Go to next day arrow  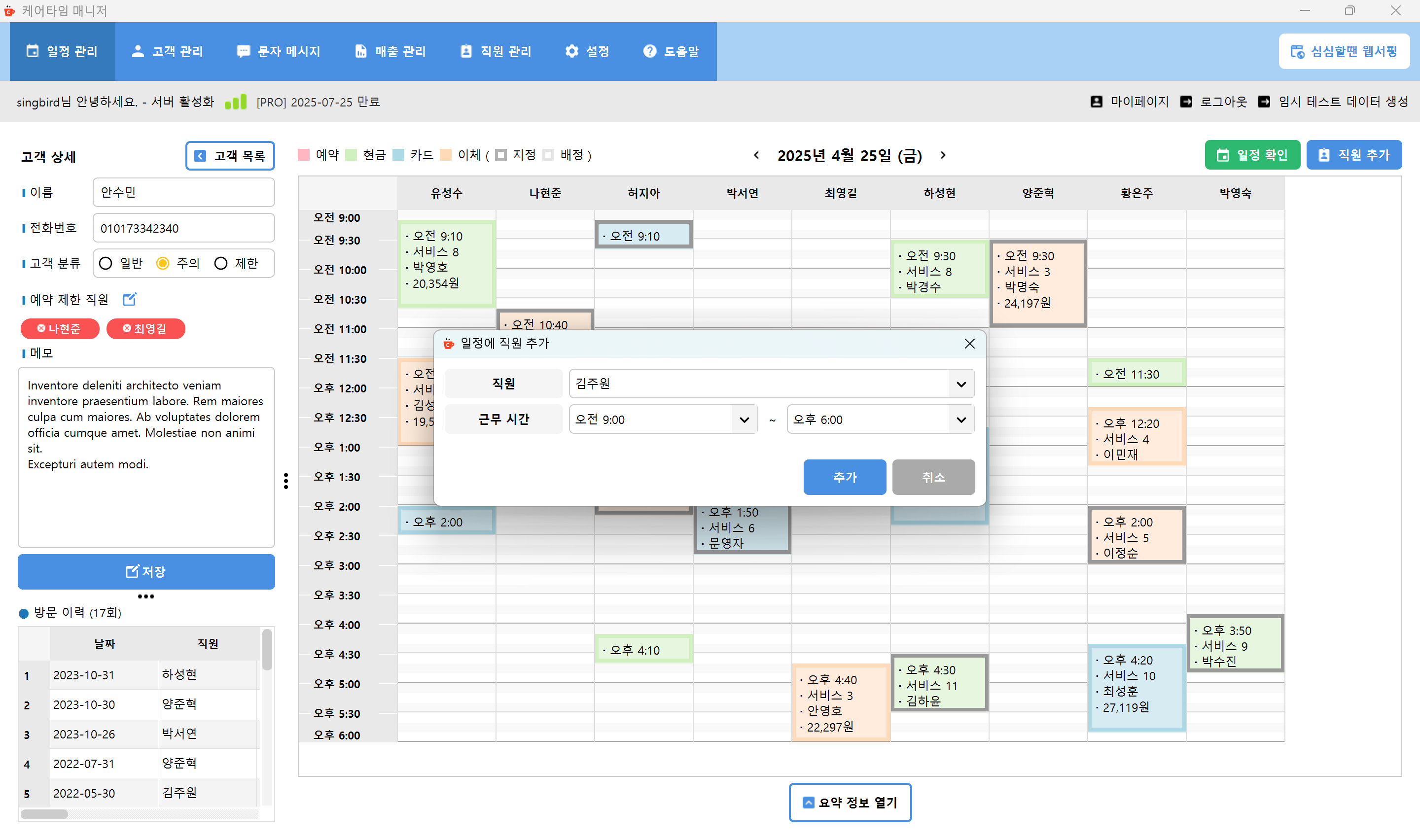pos(942,155)
